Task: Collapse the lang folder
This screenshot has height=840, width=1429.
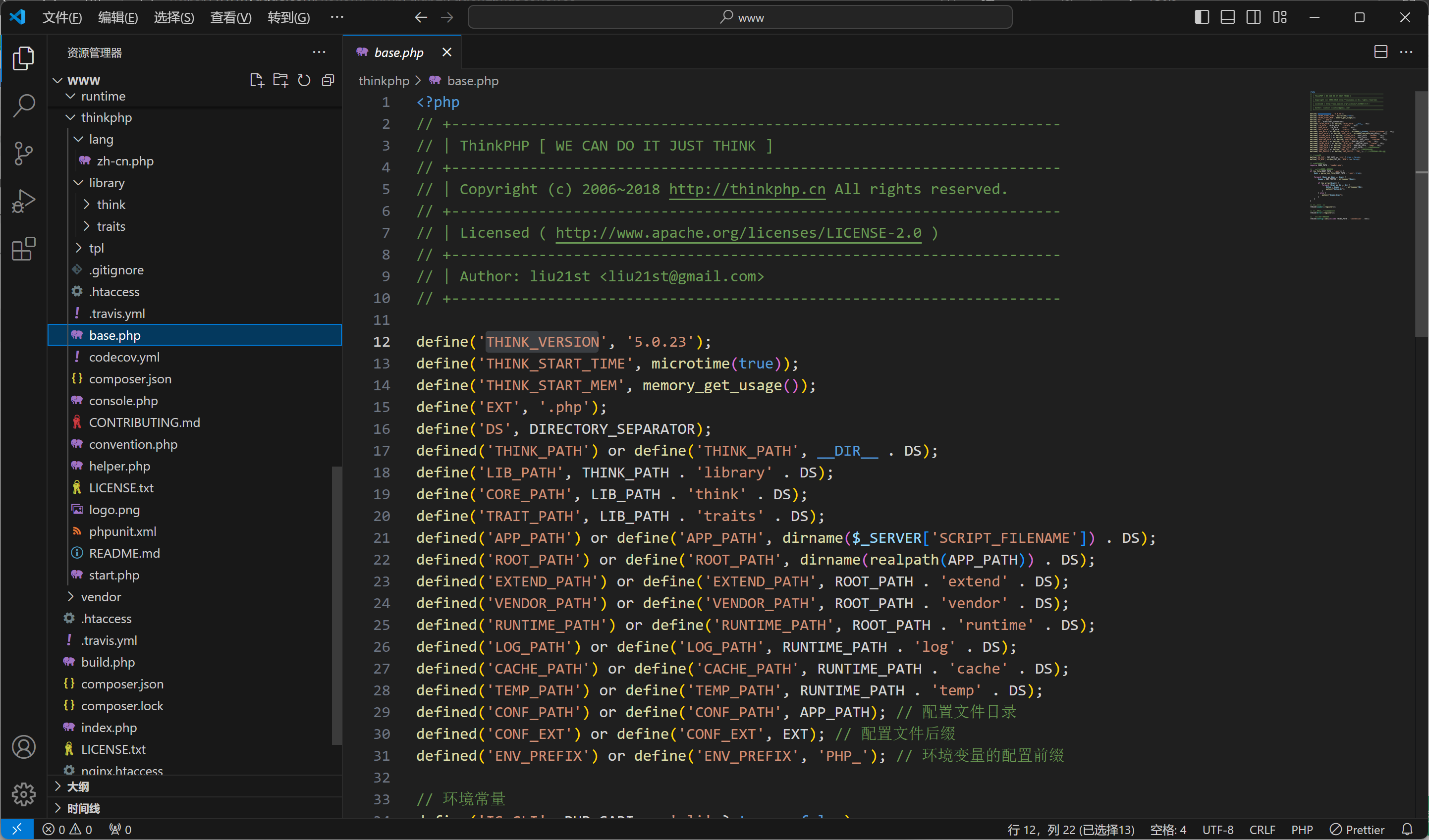Action: tap(101, 139)
